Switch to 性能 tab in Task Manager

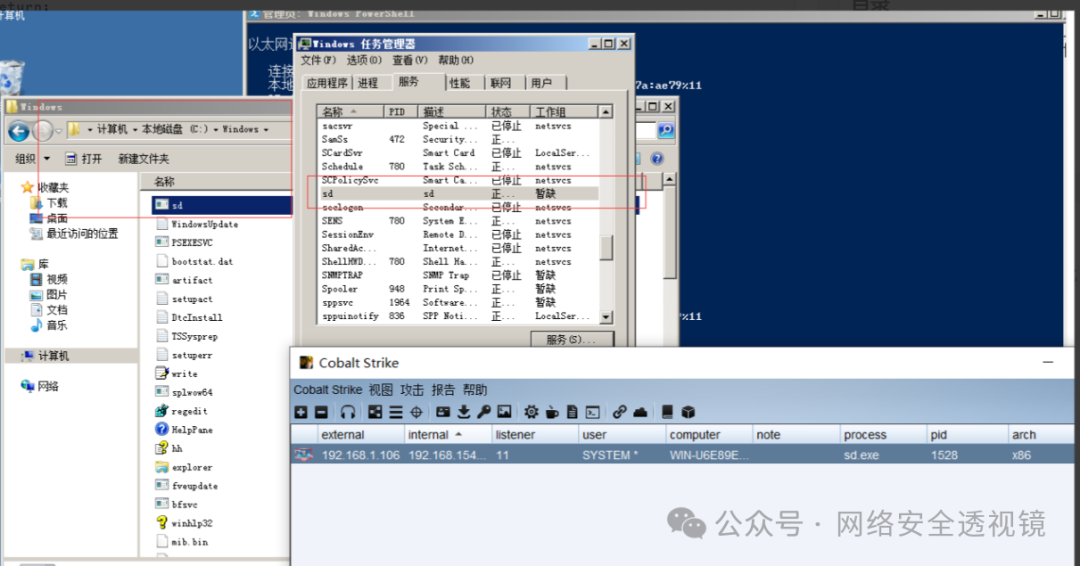[x=459, y=83]
